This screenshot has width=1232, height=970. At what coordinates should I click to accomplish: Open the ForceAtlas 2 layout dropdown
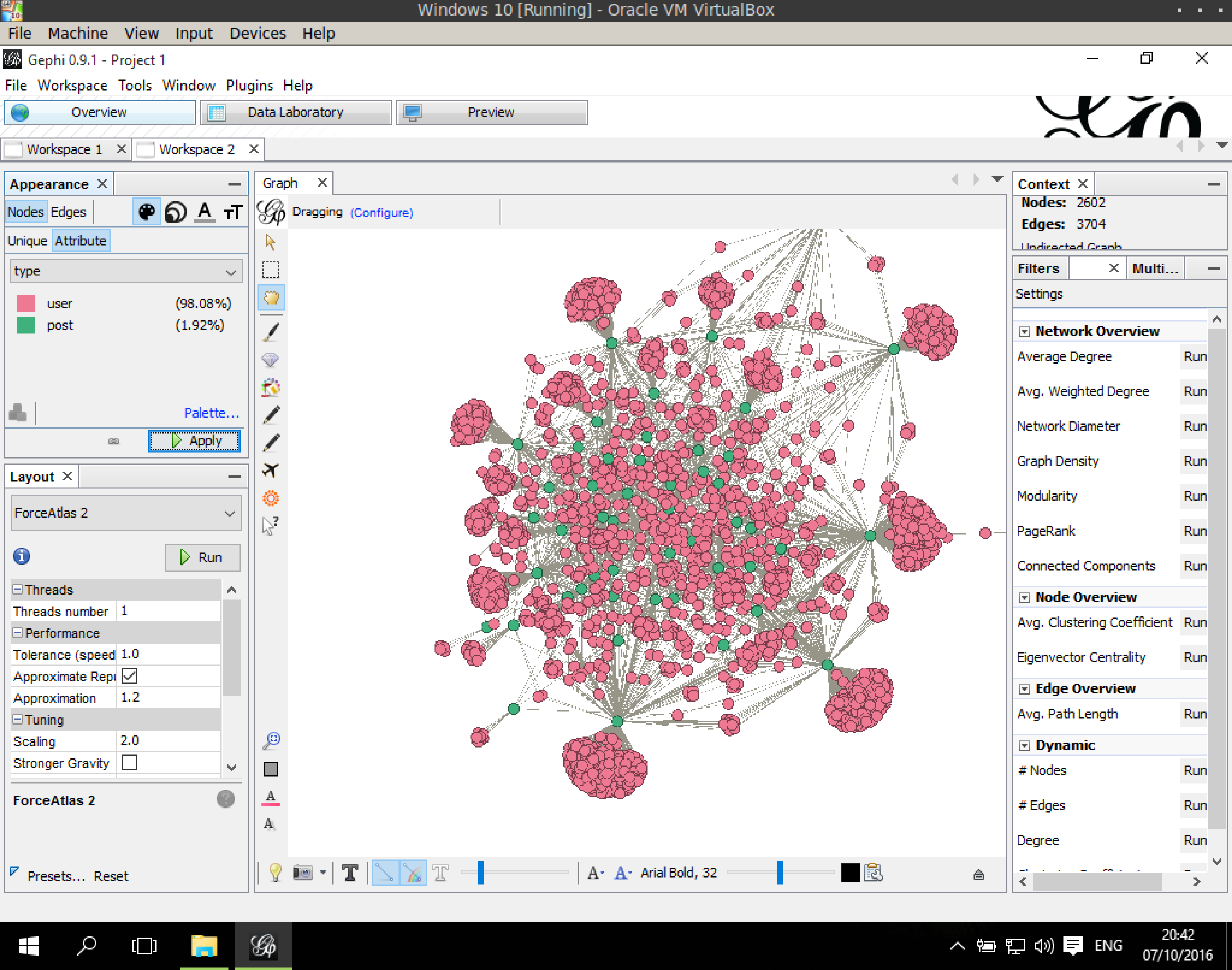[x=126, y=513]
